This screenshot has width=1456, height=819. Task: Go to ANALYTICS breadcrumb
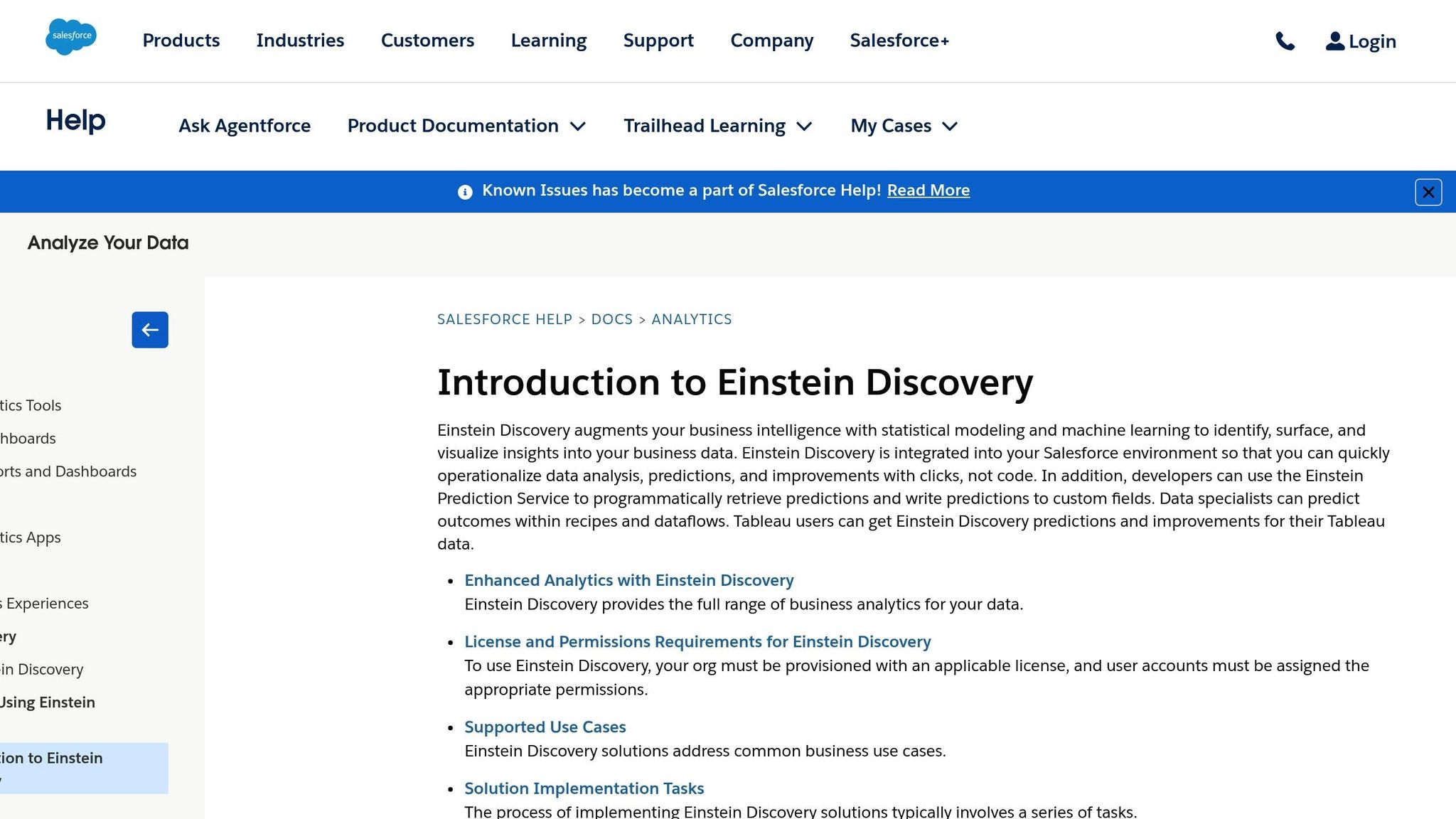point(692,319)
